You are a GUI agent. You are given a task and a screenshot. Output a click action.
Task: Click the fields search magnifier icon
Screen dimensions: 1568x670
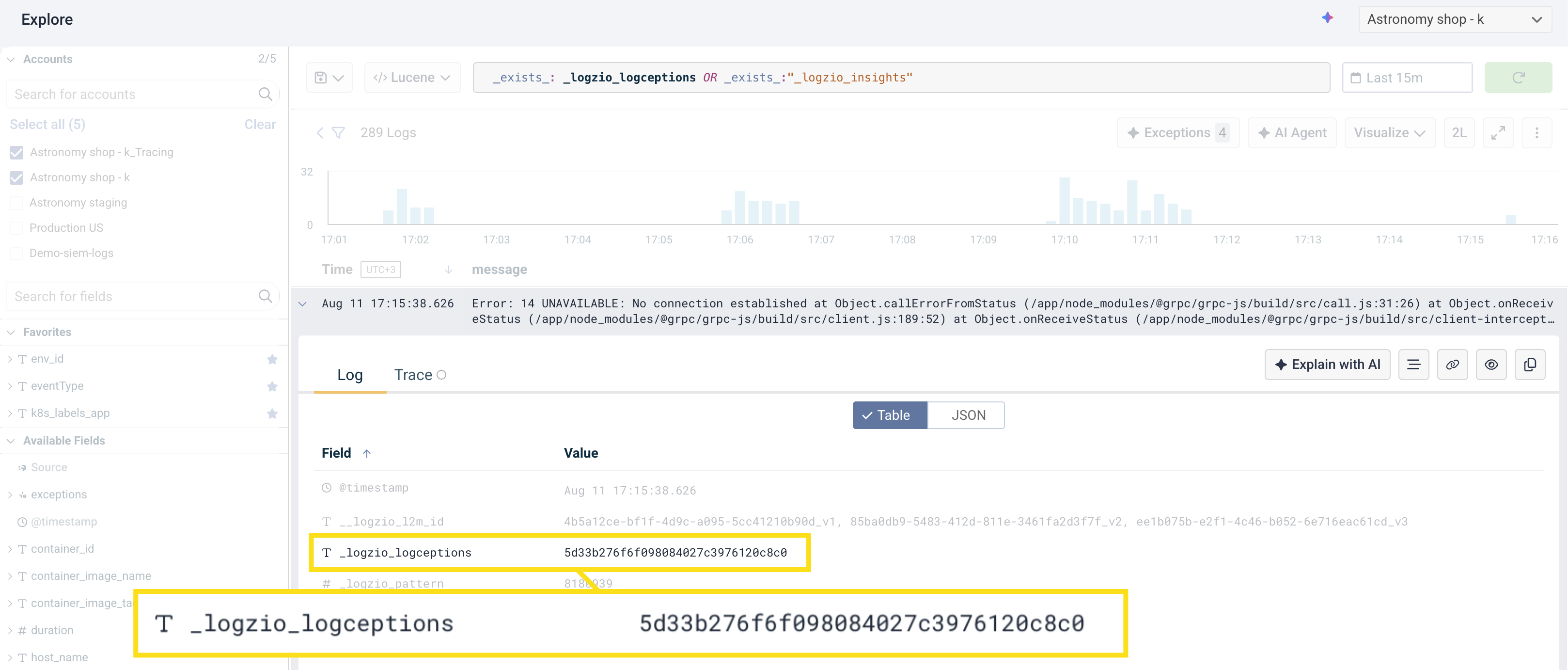(265, 297)
